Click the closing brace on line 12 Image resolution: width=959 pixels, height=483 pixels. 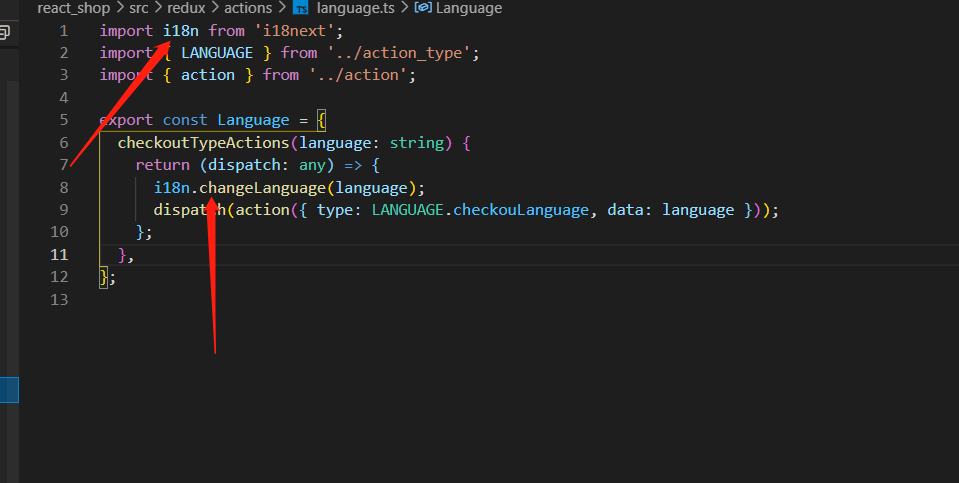[103, 277]
